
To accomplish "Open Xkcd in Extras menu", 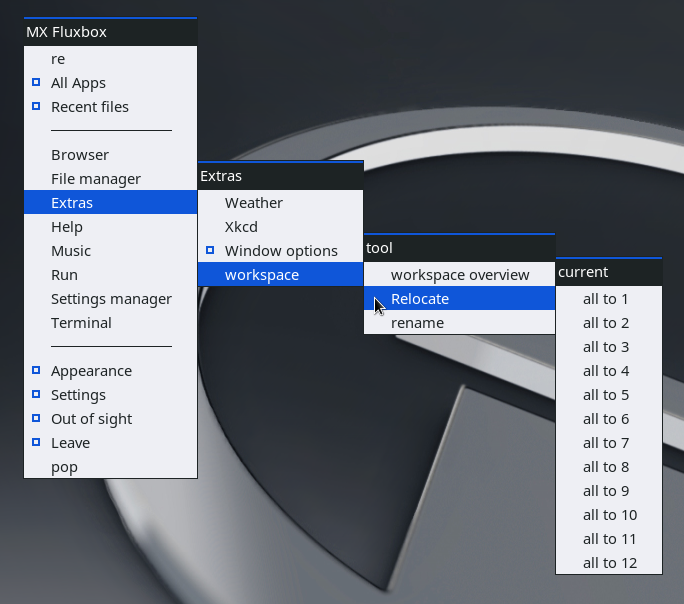I will 280,226.
